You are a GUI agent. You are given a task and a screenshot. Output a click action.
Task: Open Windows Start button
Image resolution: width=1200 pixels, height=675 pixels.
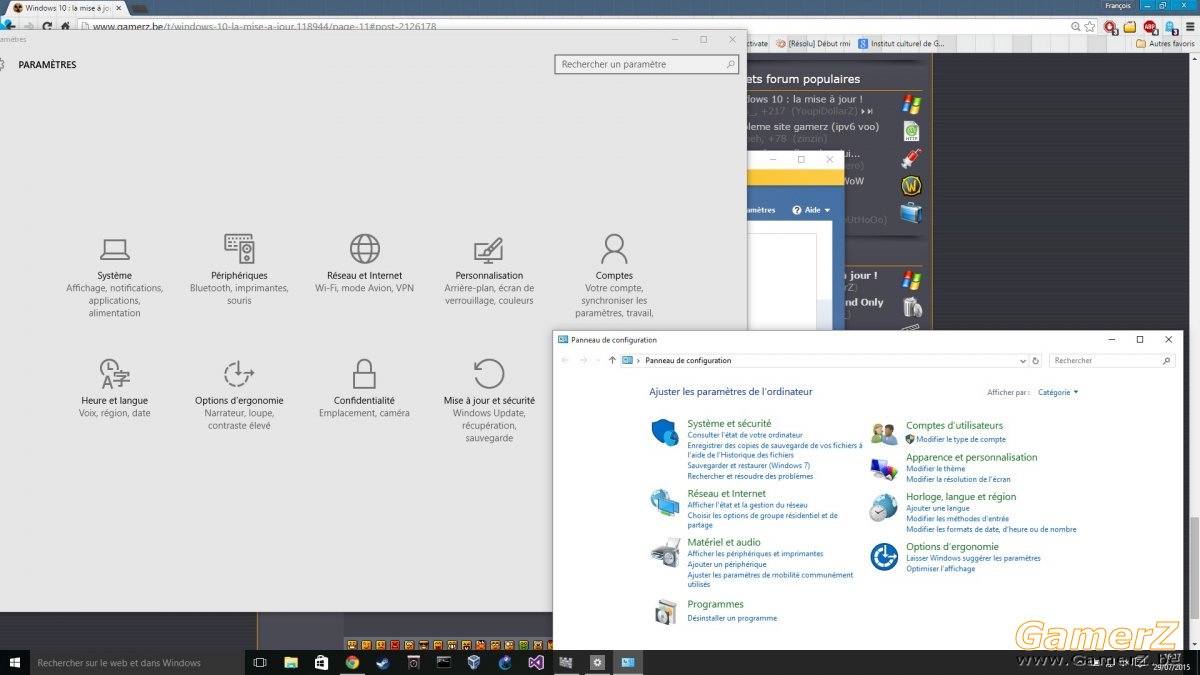pyautogui.click(x=15, y=662)
